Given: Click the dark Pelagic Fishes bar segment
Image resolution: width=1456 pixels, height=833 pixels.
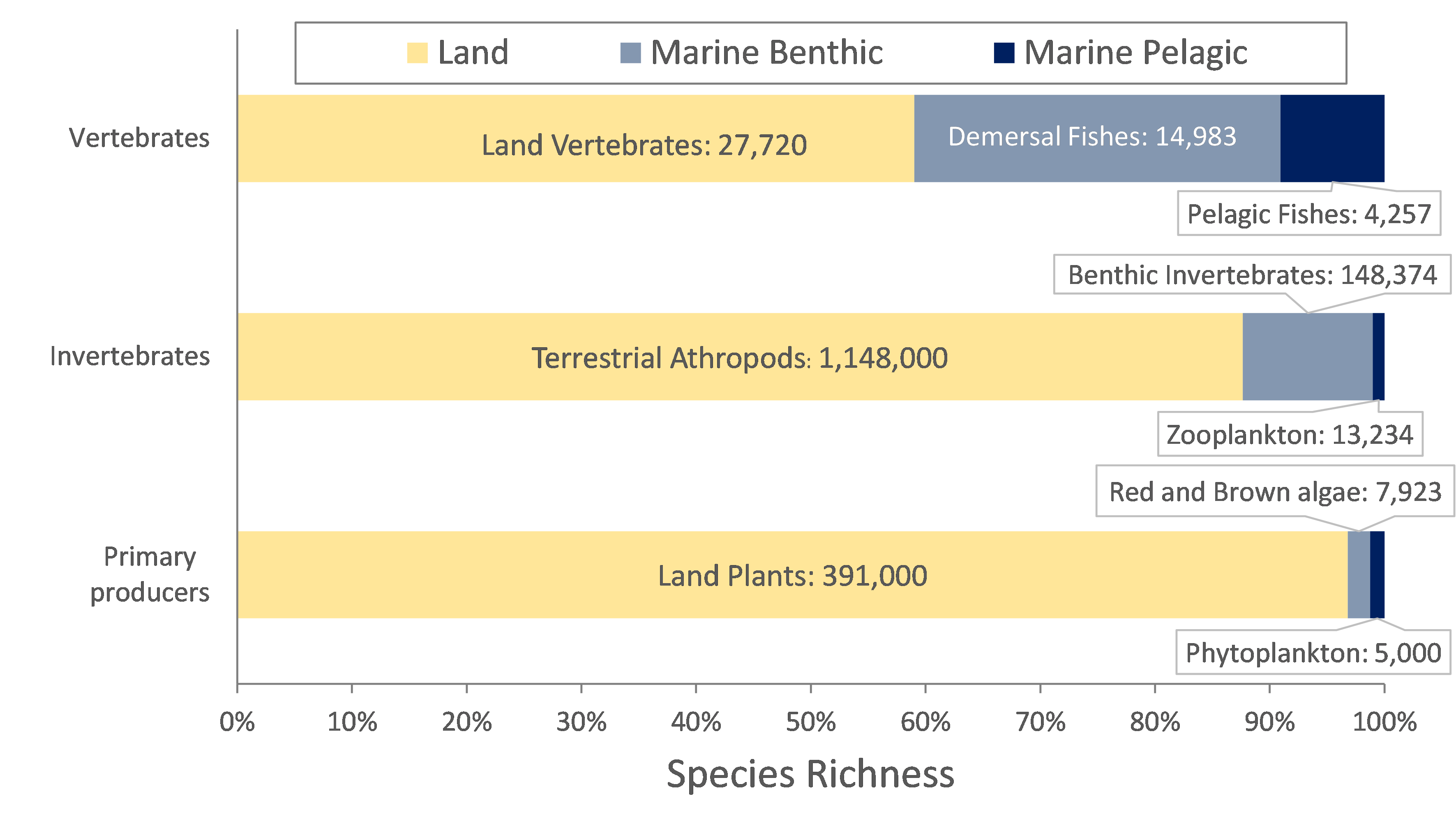Looking at the screenshot, I should tap(1332, 138).
